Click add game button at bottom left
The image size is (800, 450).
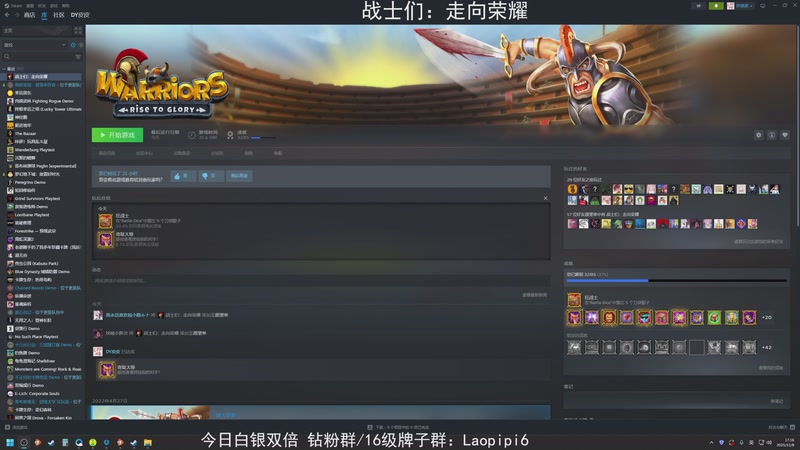tap(16, 428)
